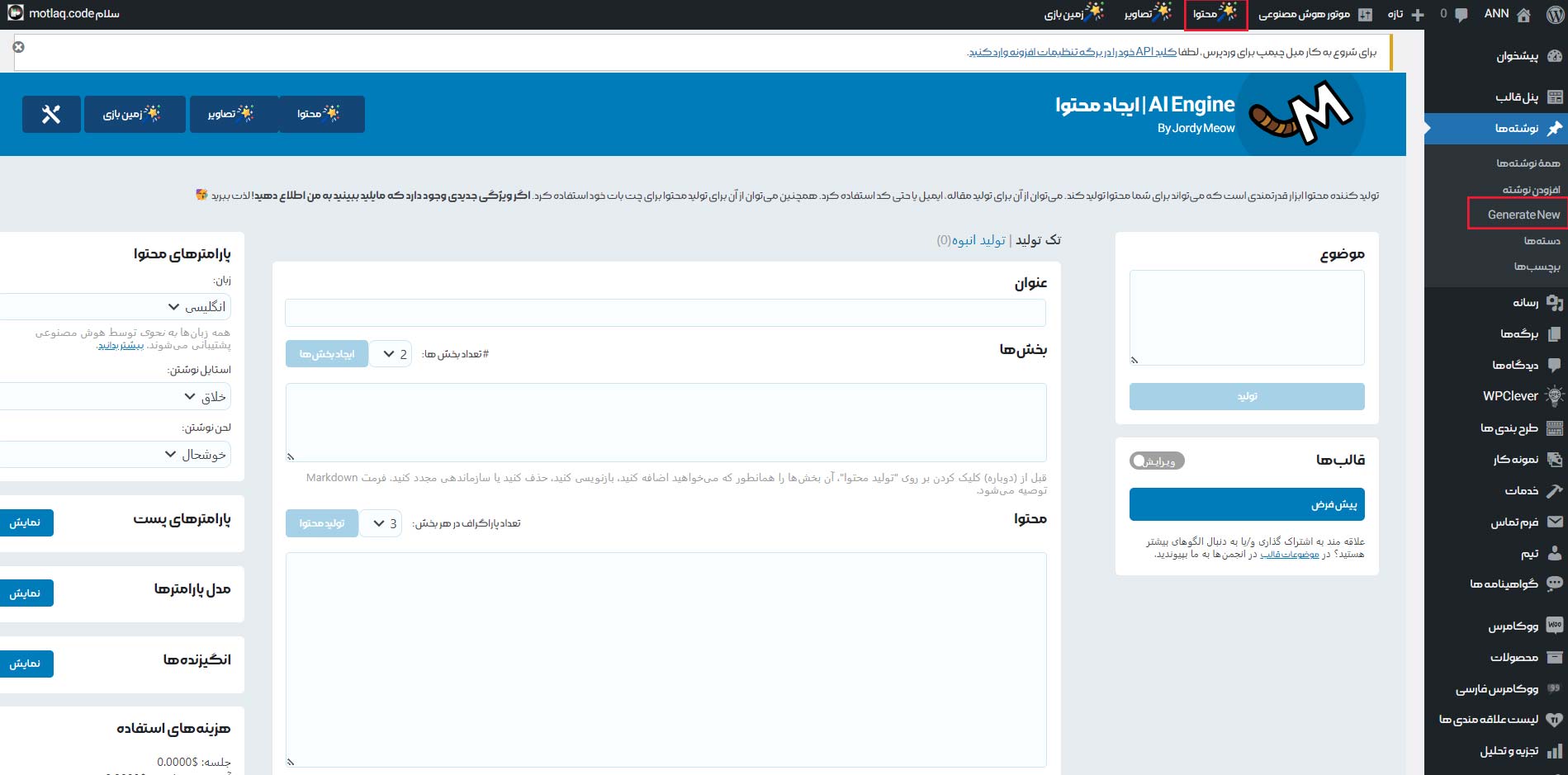Toggle the ویرایش edit switch for templates

[x=1156, y=461]
